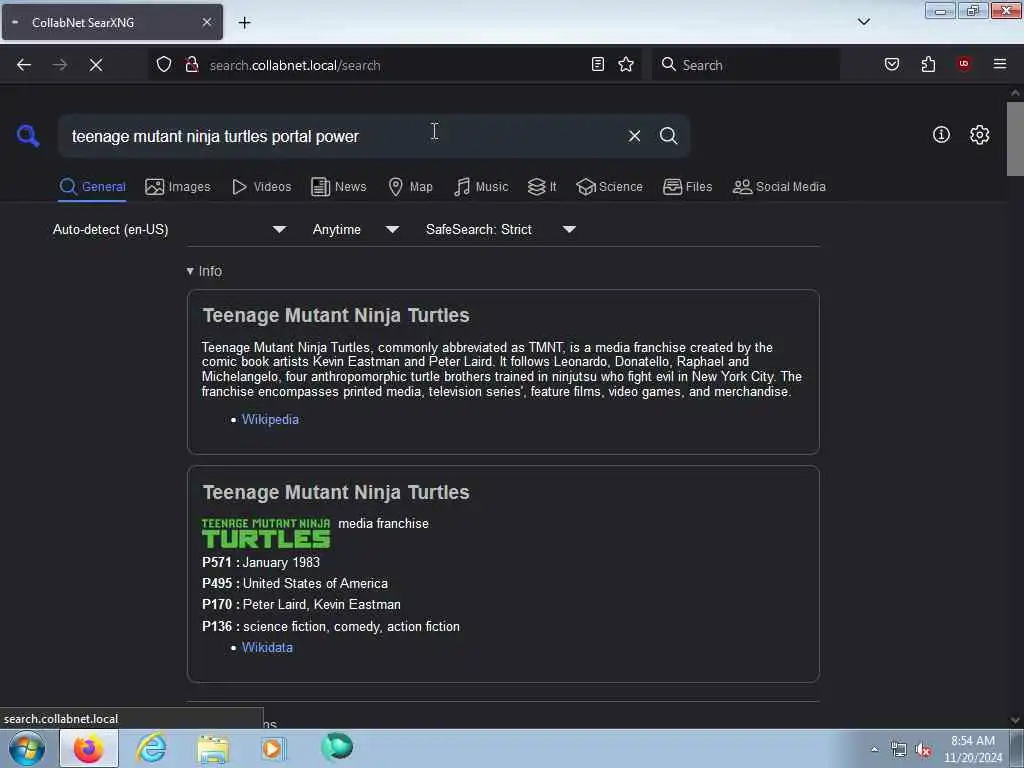Open the Auto-detect language dropdown

pyautogui.click(x=169, y=229)
